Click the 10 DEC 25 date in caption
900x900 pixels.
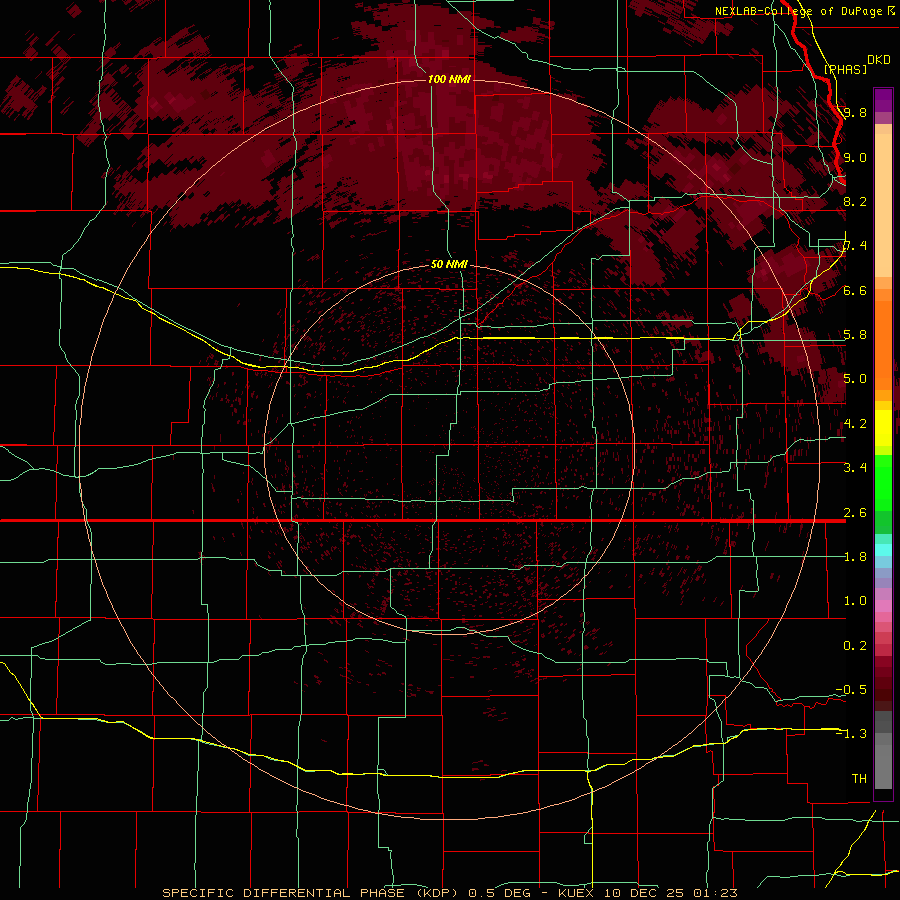(x=644, y=893)
